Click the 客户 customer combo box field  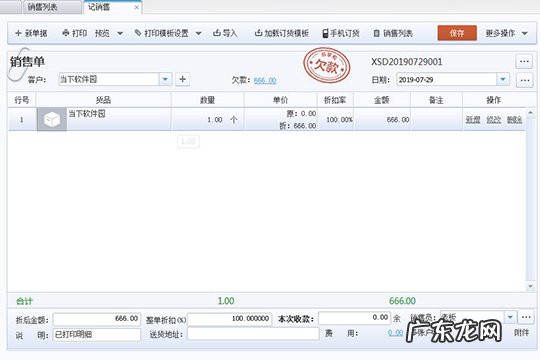pos(109,80)
